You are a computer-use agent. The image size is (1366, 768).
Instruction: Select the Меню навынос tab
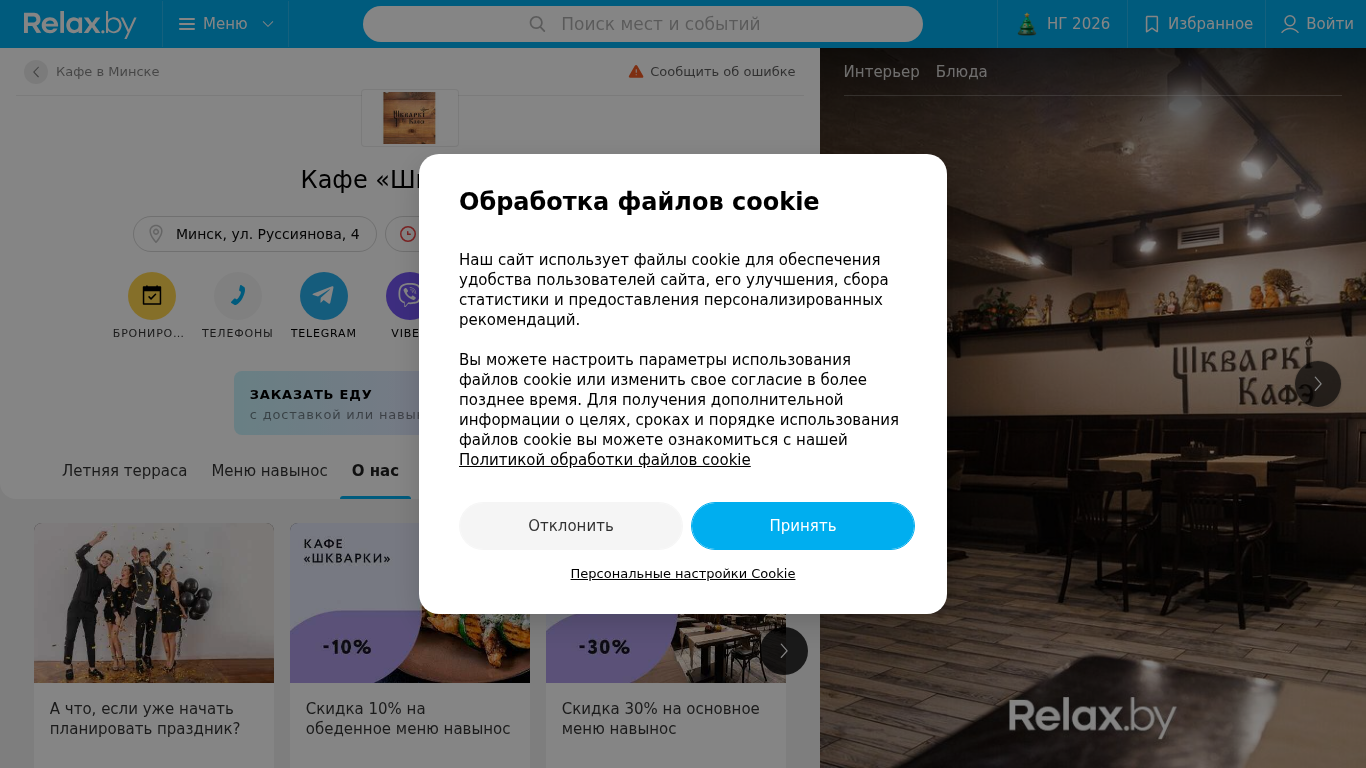tap(269, 471)
